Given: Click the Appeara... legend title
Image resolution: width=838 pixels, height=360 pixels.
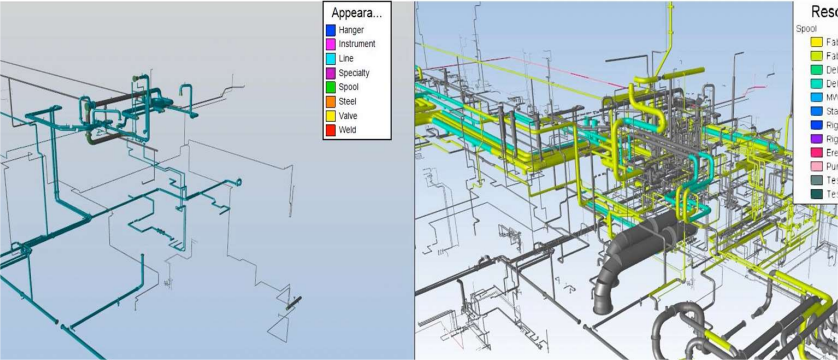Looking at the screenshot, I should pos(355,13).
